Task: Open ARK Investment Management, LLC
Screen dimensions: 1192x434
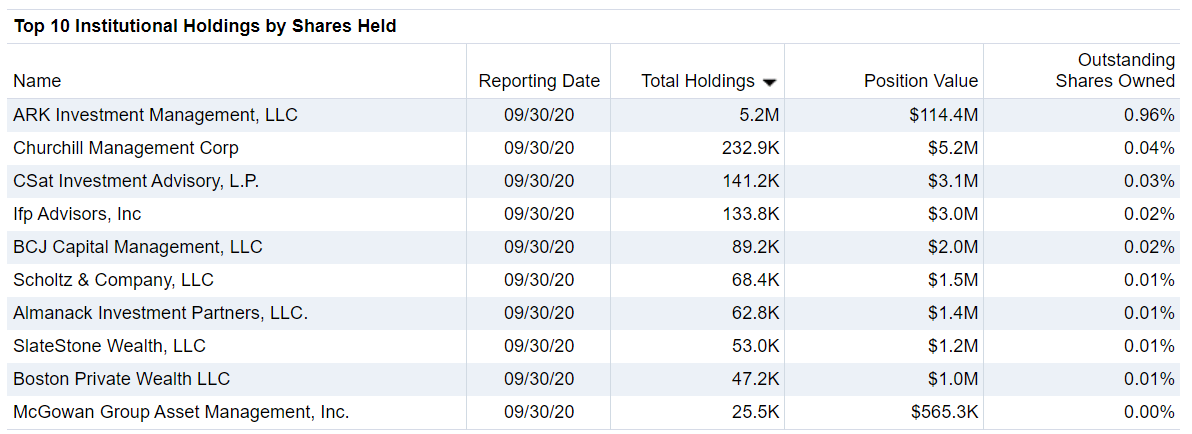Action: pos(155,116)
